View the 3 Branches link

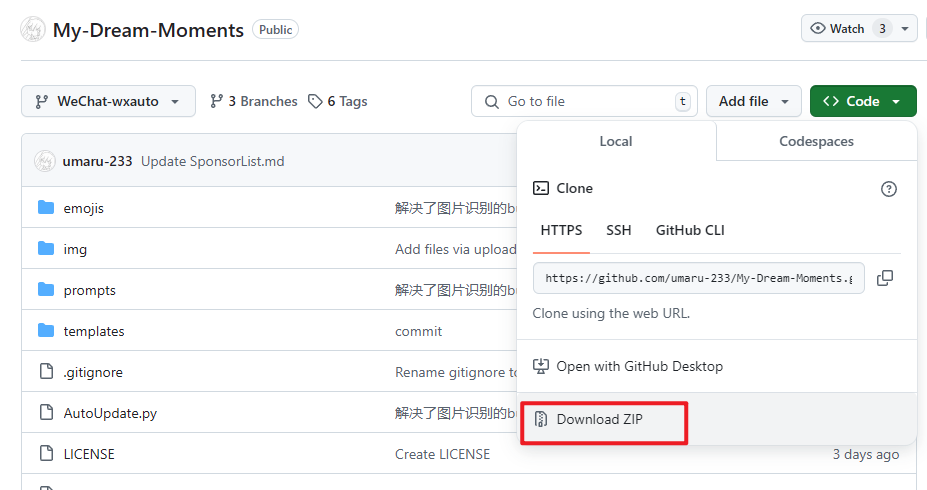[254, 101]
